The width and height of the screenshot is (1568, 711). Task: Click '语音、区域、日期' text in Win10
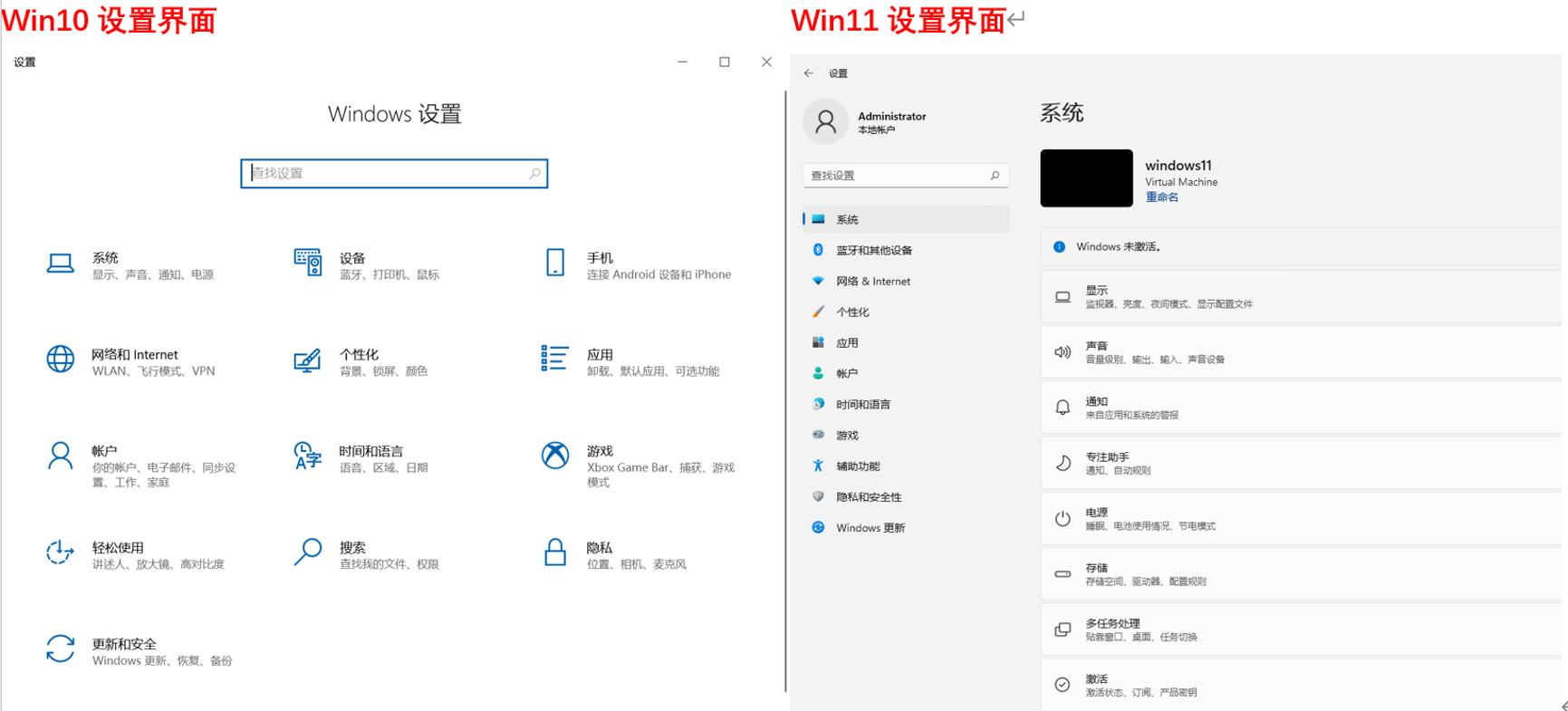click(383, 467)
